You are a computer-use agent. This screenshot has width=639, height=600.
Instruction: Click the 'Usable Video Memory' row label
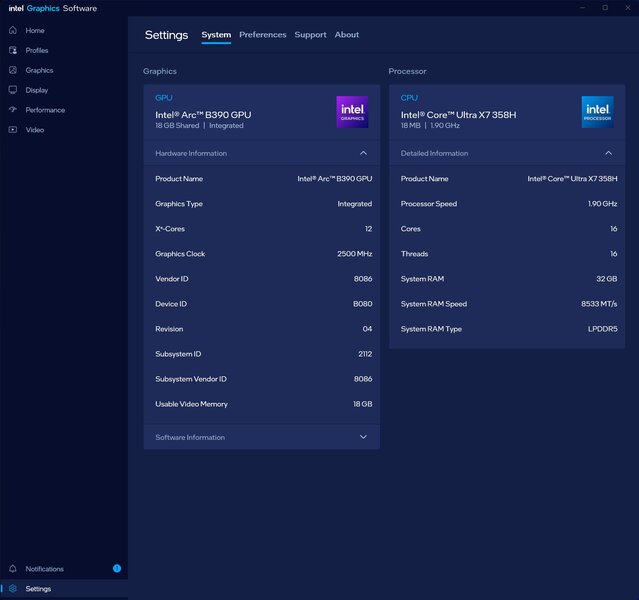(192, 404)
